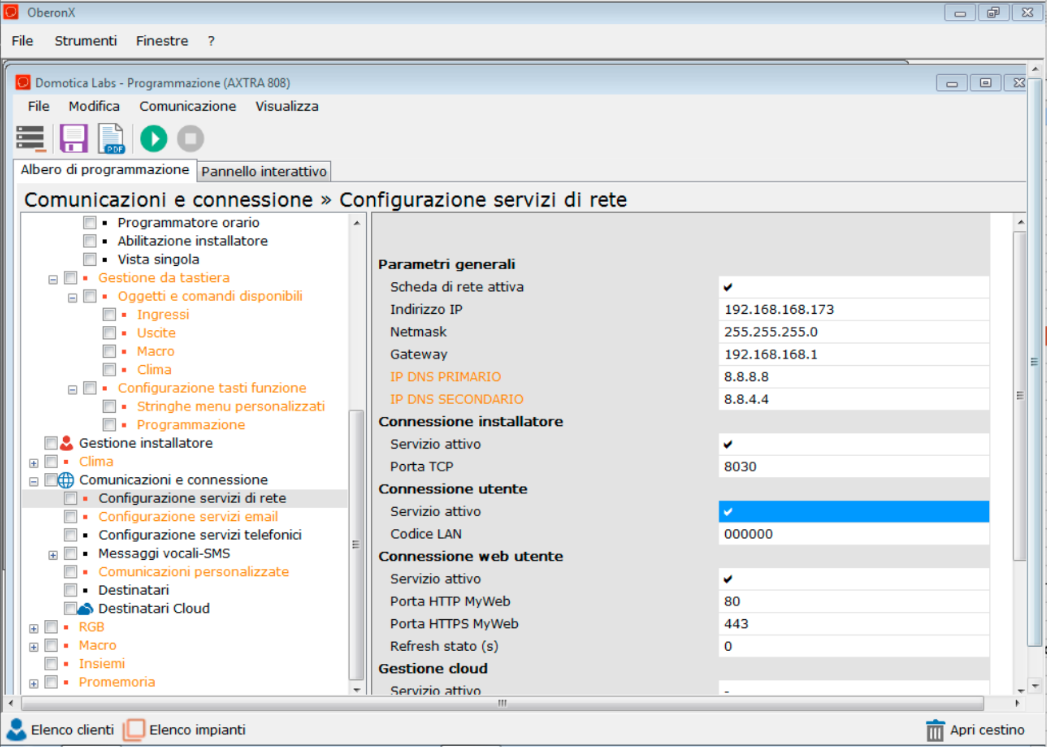Open the Modifica menu
1047x748 pixels.
click(94, 106)
